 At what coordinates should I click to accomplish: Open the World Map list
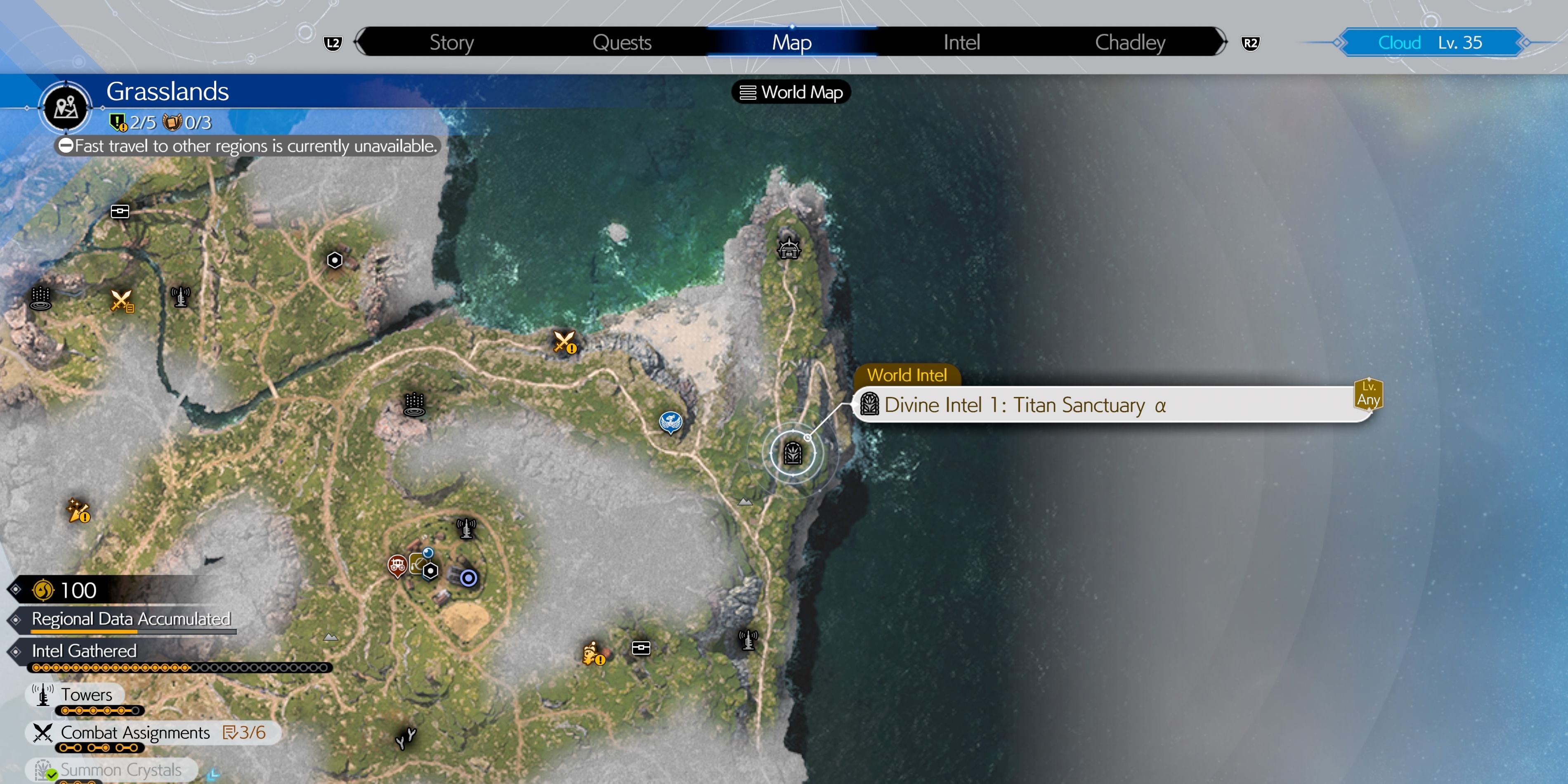point(791,92)
